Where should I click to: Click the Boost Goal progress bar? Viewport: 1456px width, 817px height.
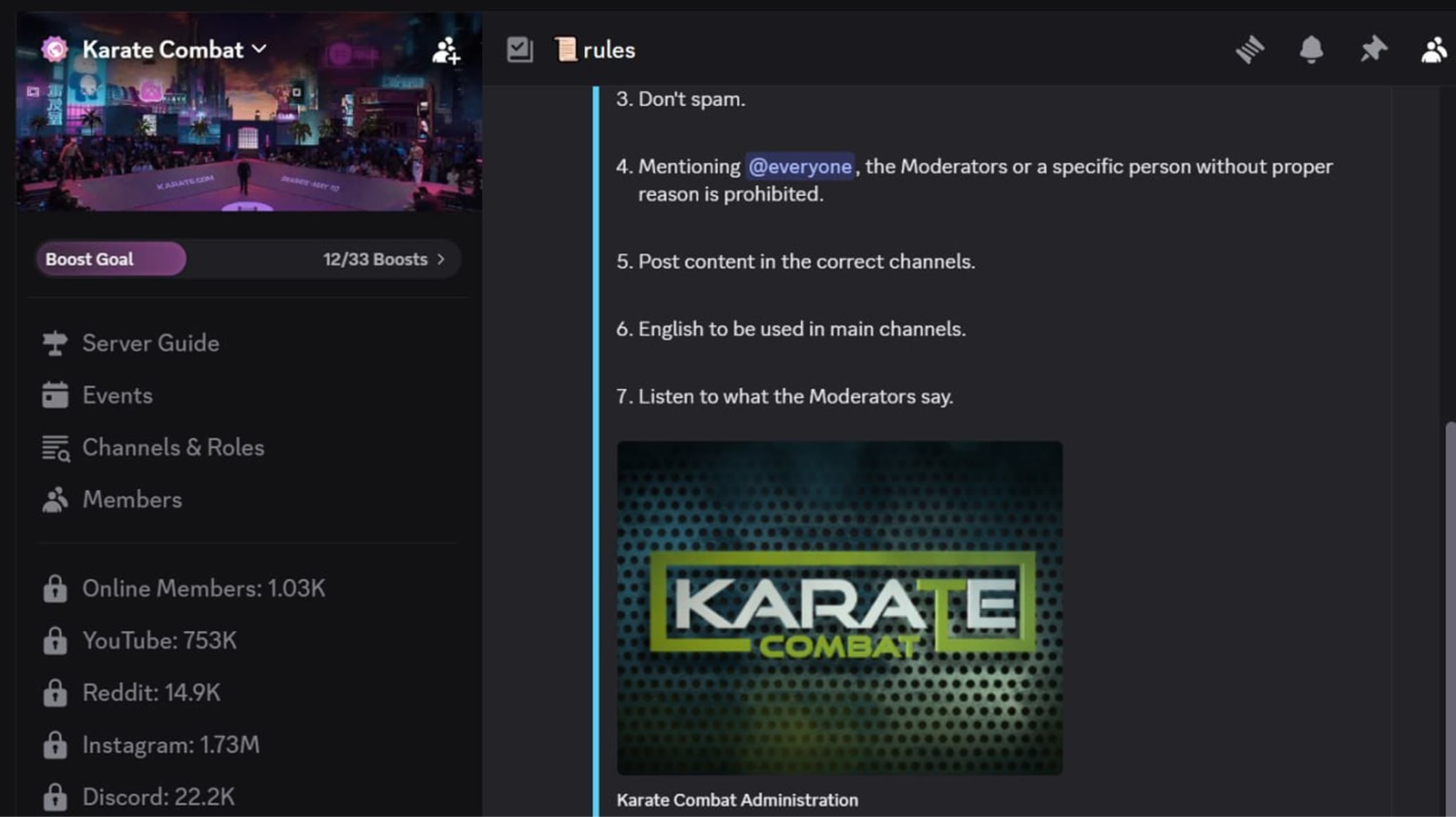click(248, 259)
